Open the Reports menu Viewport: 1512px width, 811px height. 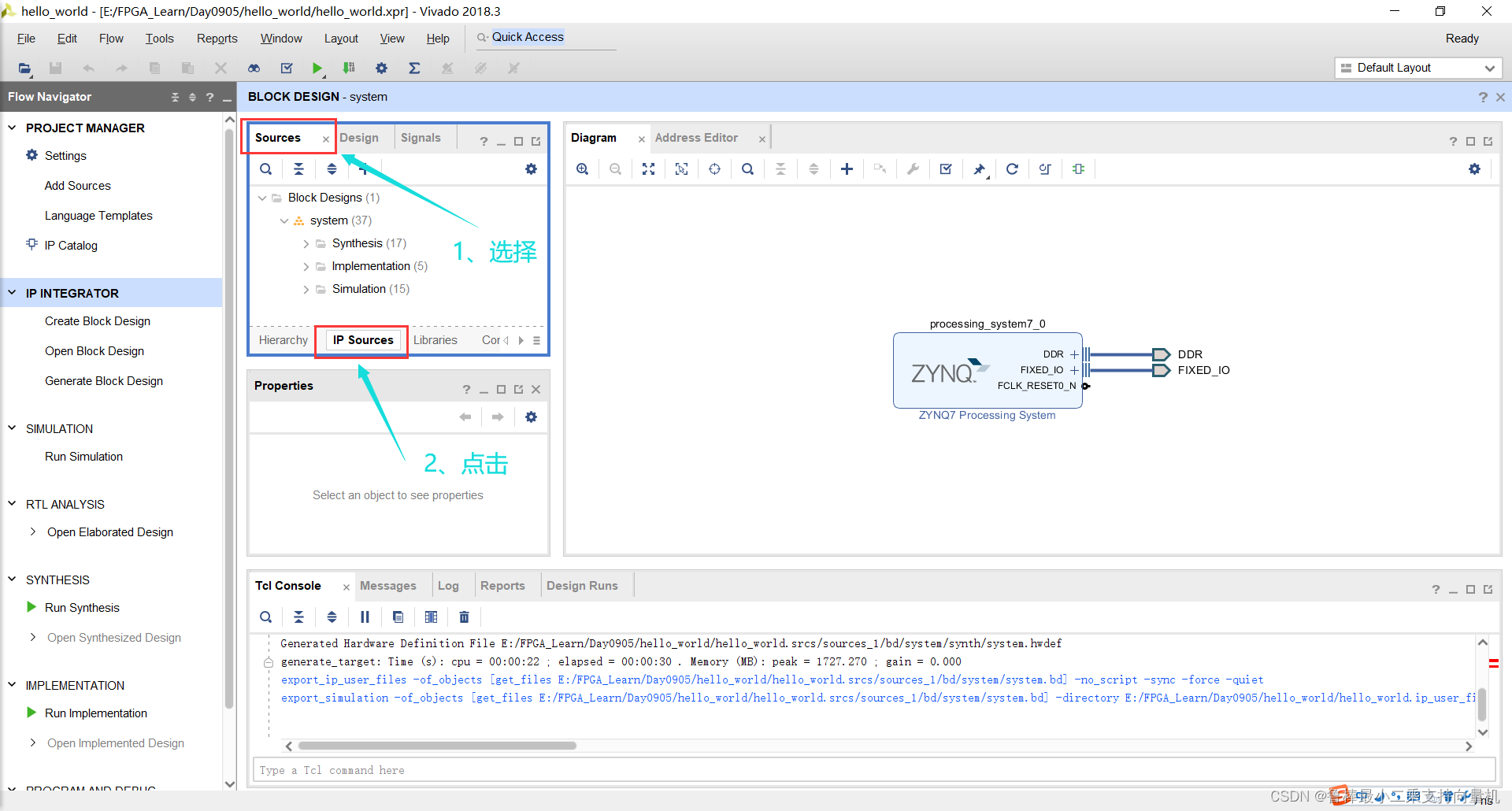(217, 39)
